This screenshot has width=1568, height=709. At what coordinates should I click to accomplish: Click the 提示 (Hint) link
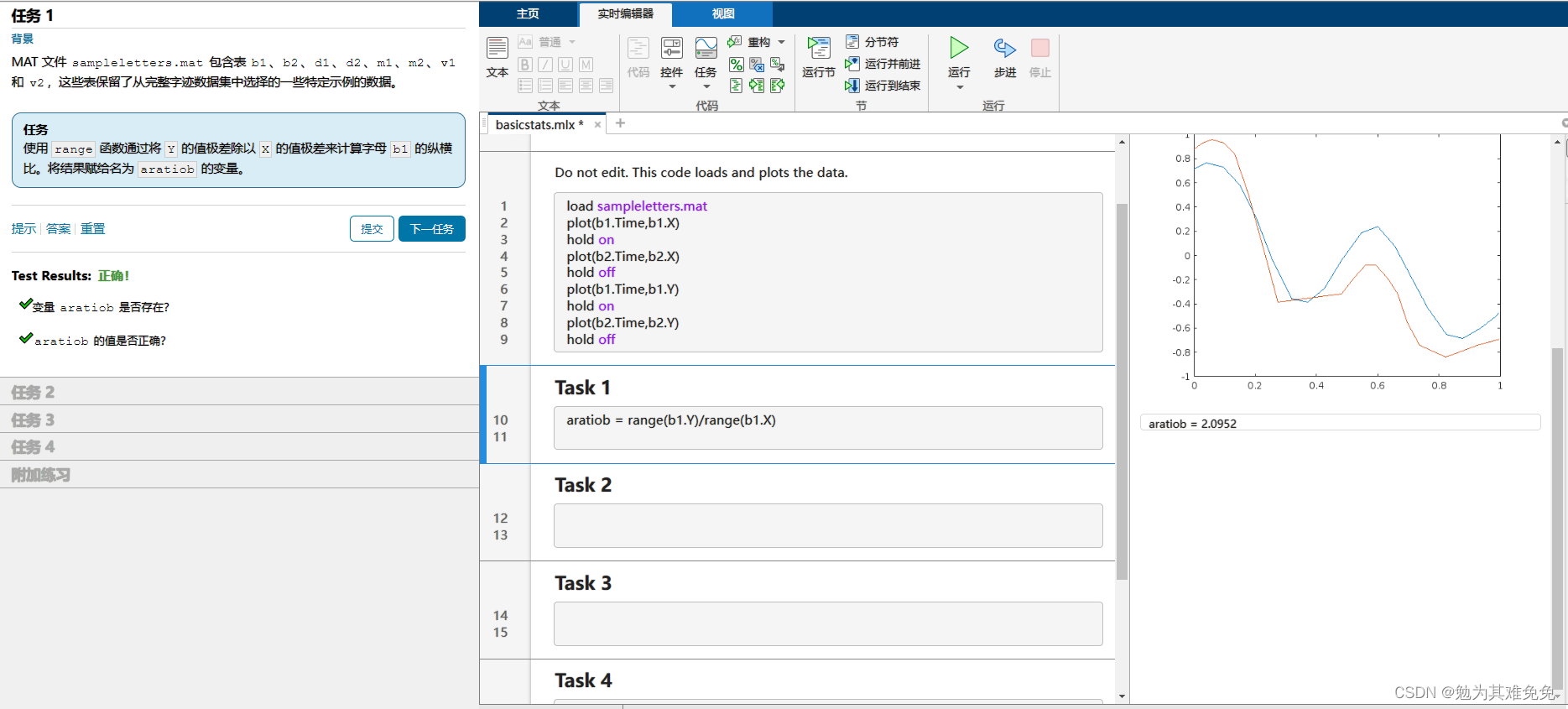pos(23,229)
